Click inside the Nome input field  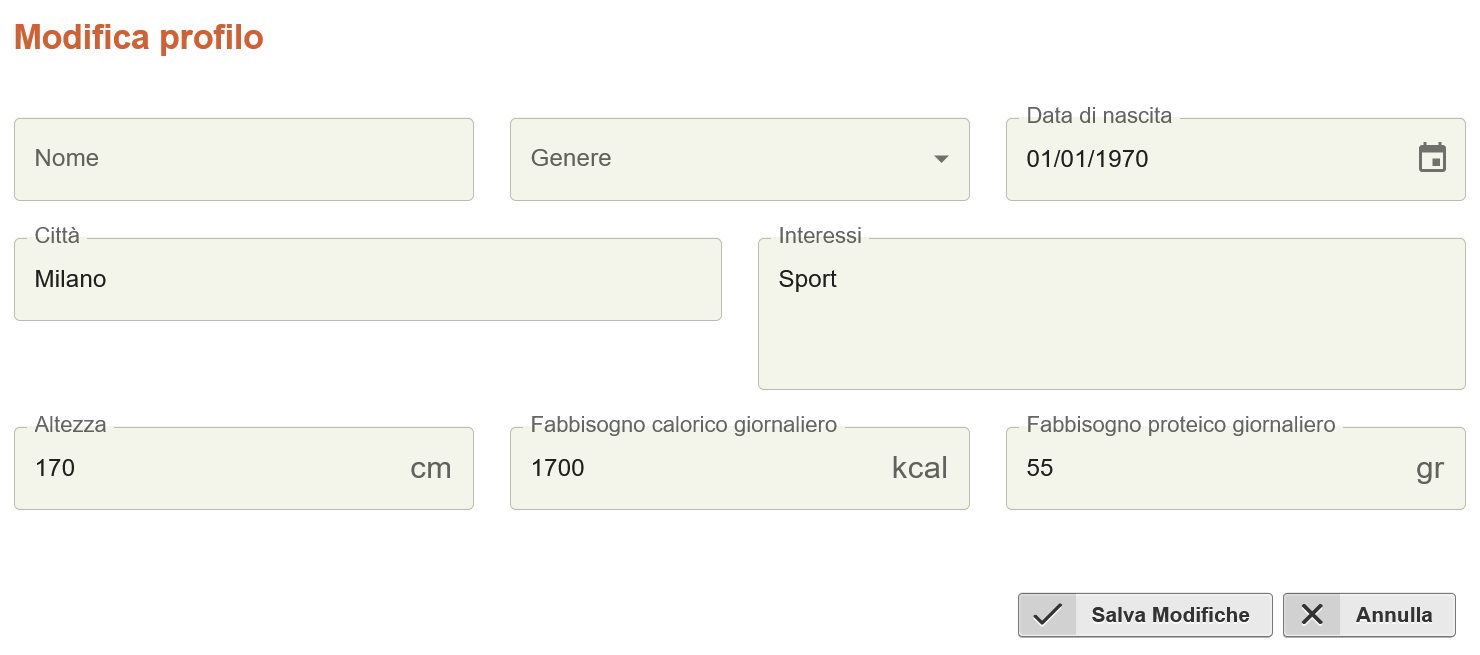click(244, 158)
